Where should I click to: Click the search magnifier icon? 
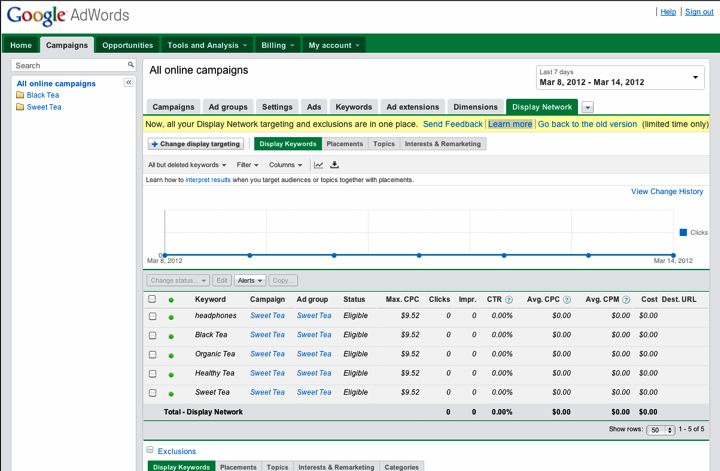point(131,65)
